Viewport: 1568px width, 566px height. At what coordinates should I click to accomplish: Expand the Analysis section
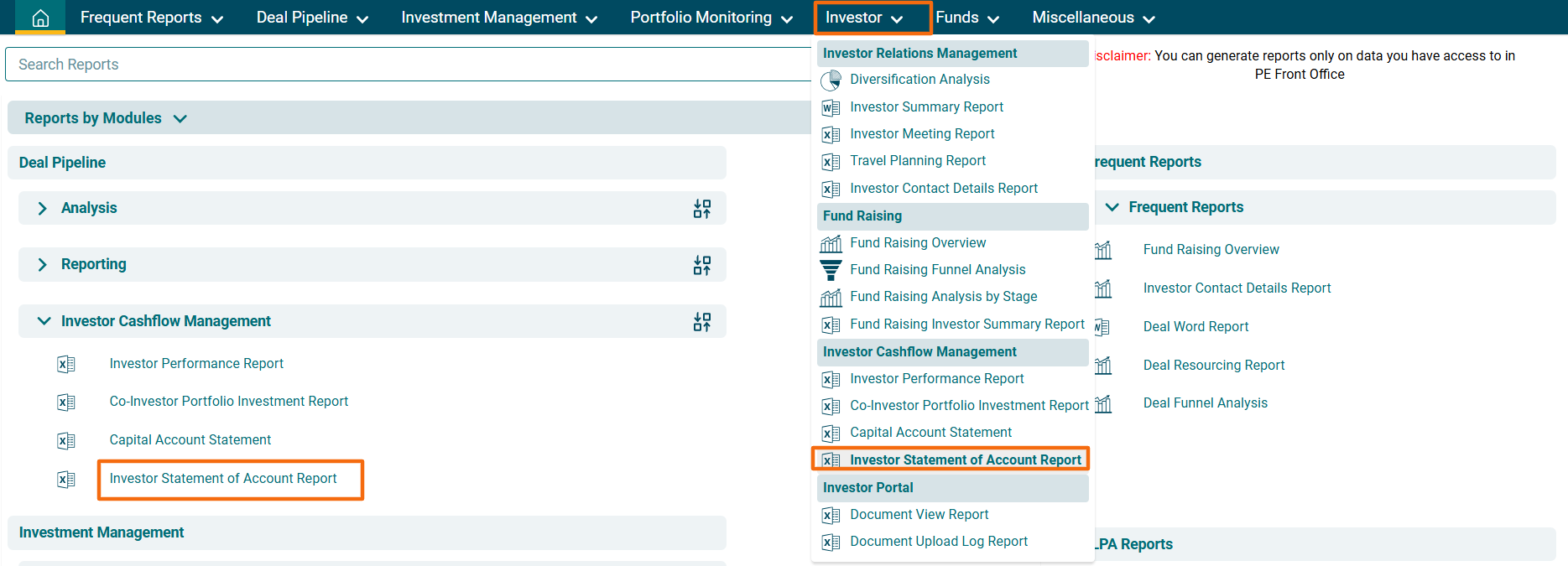tap(43, 208)
